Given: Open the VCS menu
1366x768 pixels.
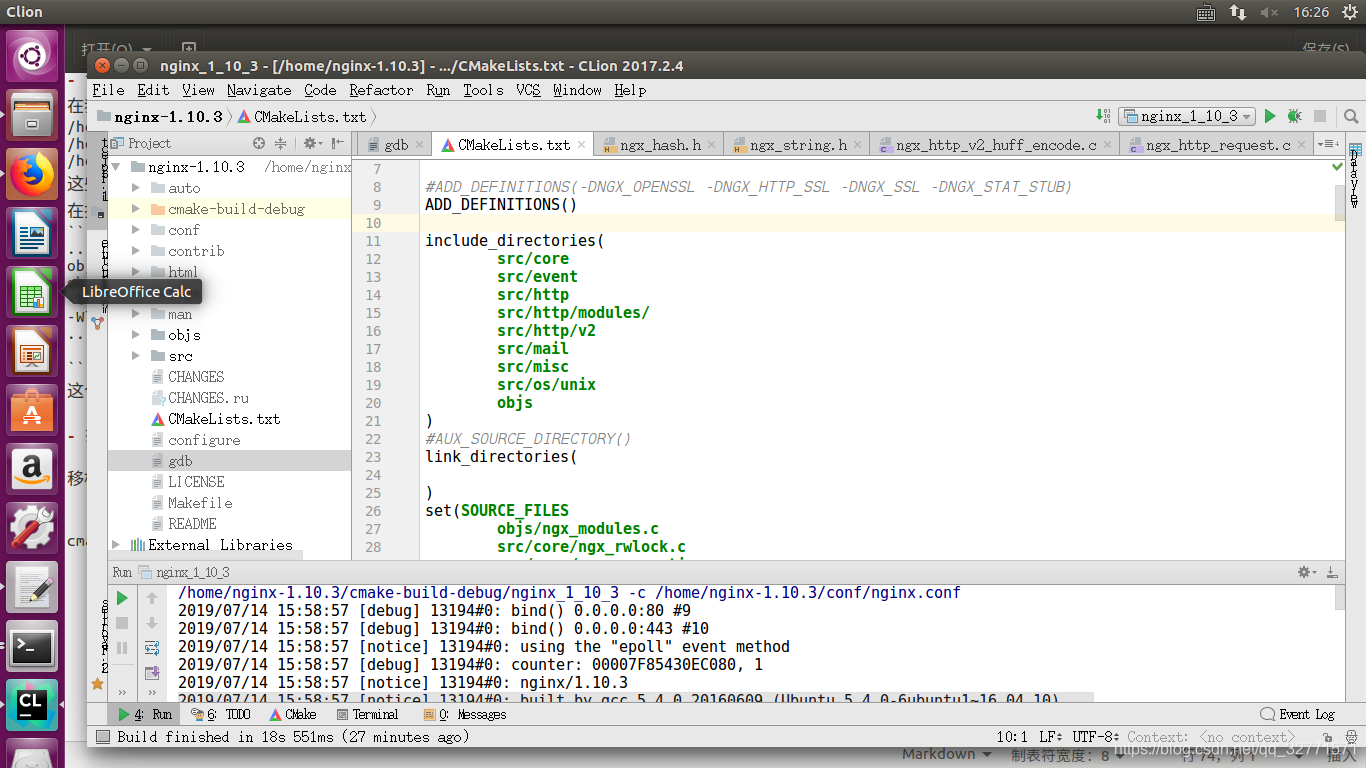Looking at the screenshot, I should [x=528, y=90].
